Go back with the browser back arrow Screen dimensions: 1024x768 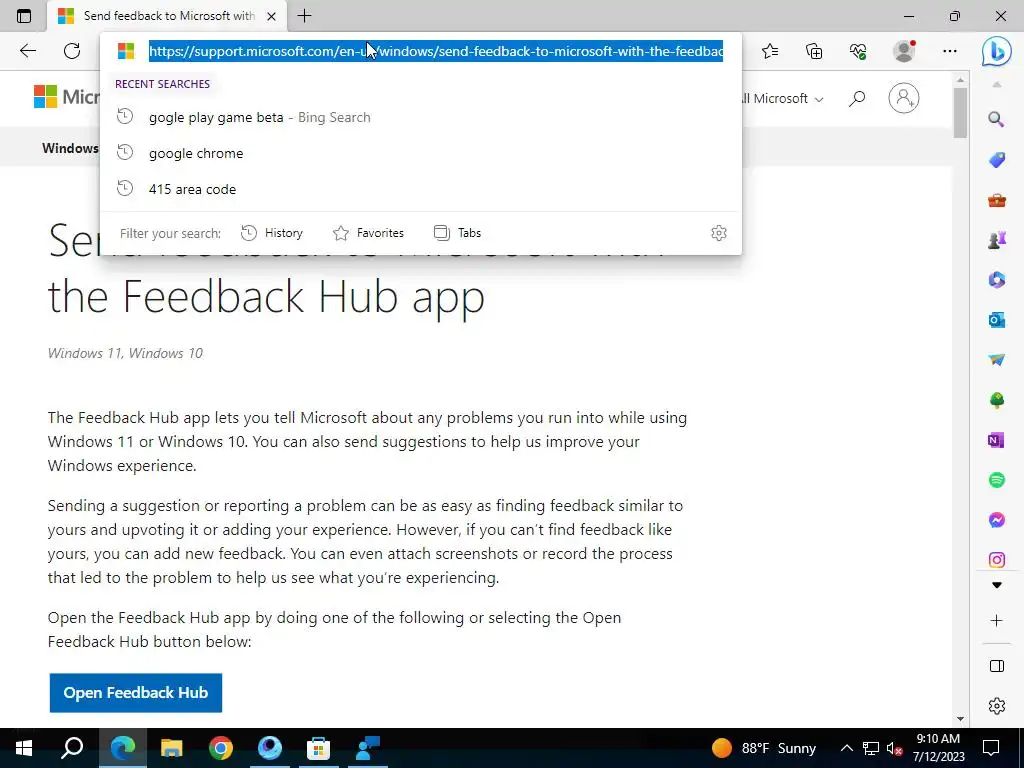coord(27,51)
